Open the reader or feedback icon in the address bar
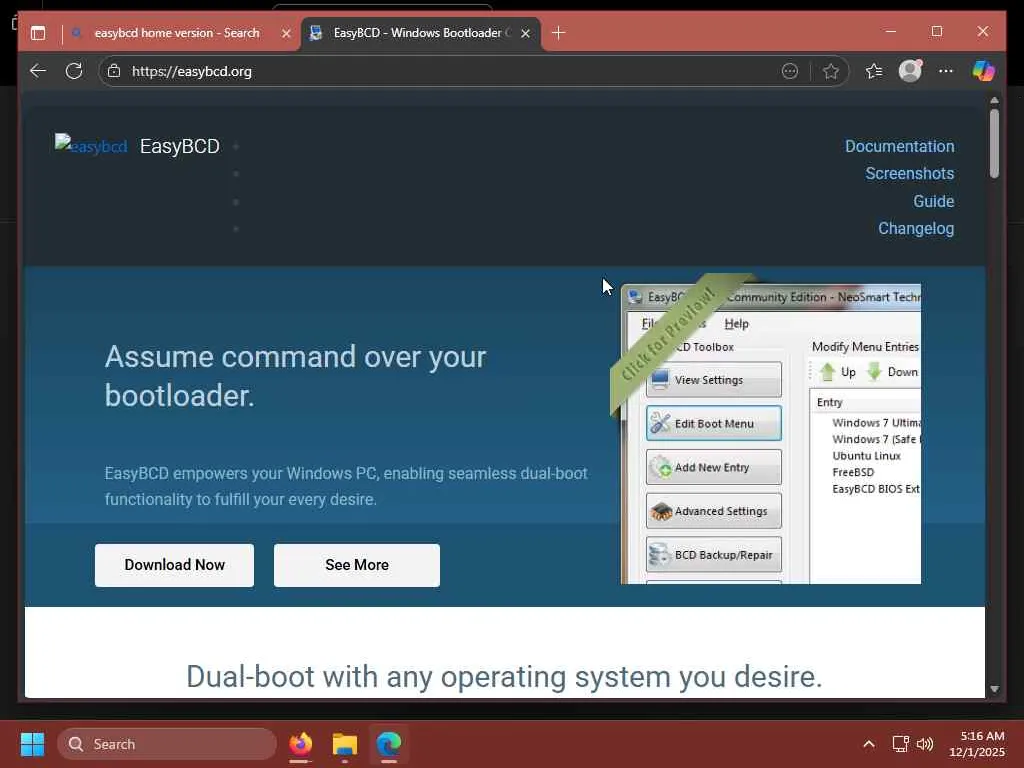The width and height of the screenshot is (1024, 768). (x=790, y=71)
